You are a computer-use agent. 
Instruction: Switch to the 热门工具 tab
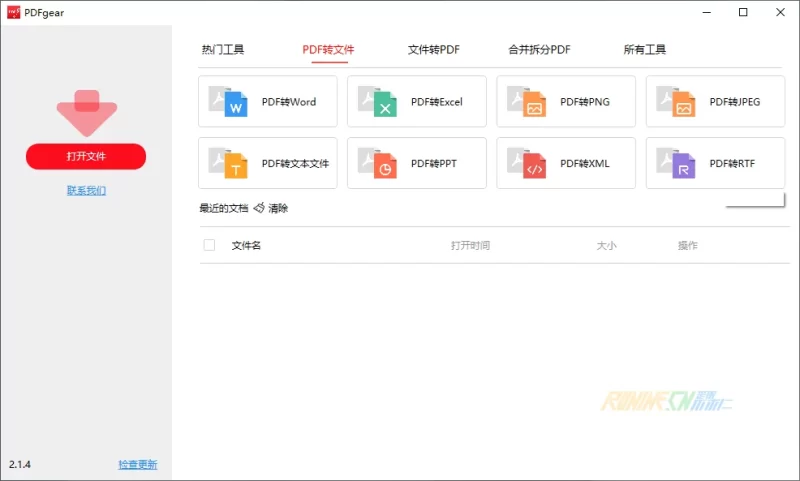pyautogui.click(x=222, y=50)
